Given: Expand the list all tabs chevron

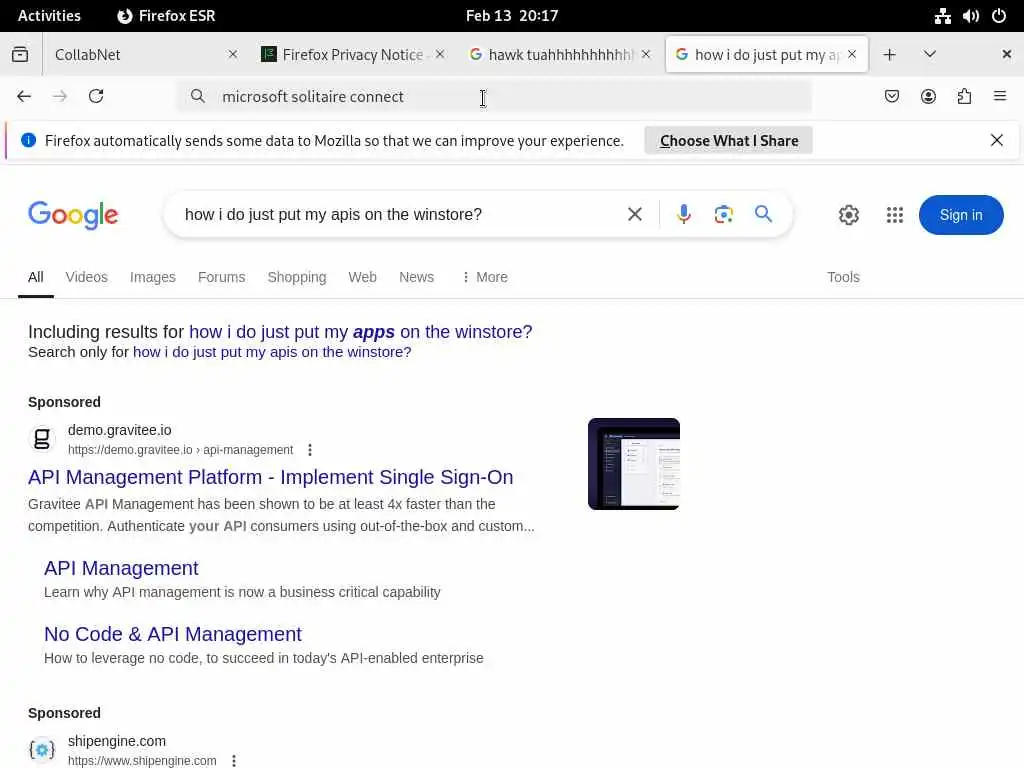Looking at the screenshot, I should [x=930, y=54].
